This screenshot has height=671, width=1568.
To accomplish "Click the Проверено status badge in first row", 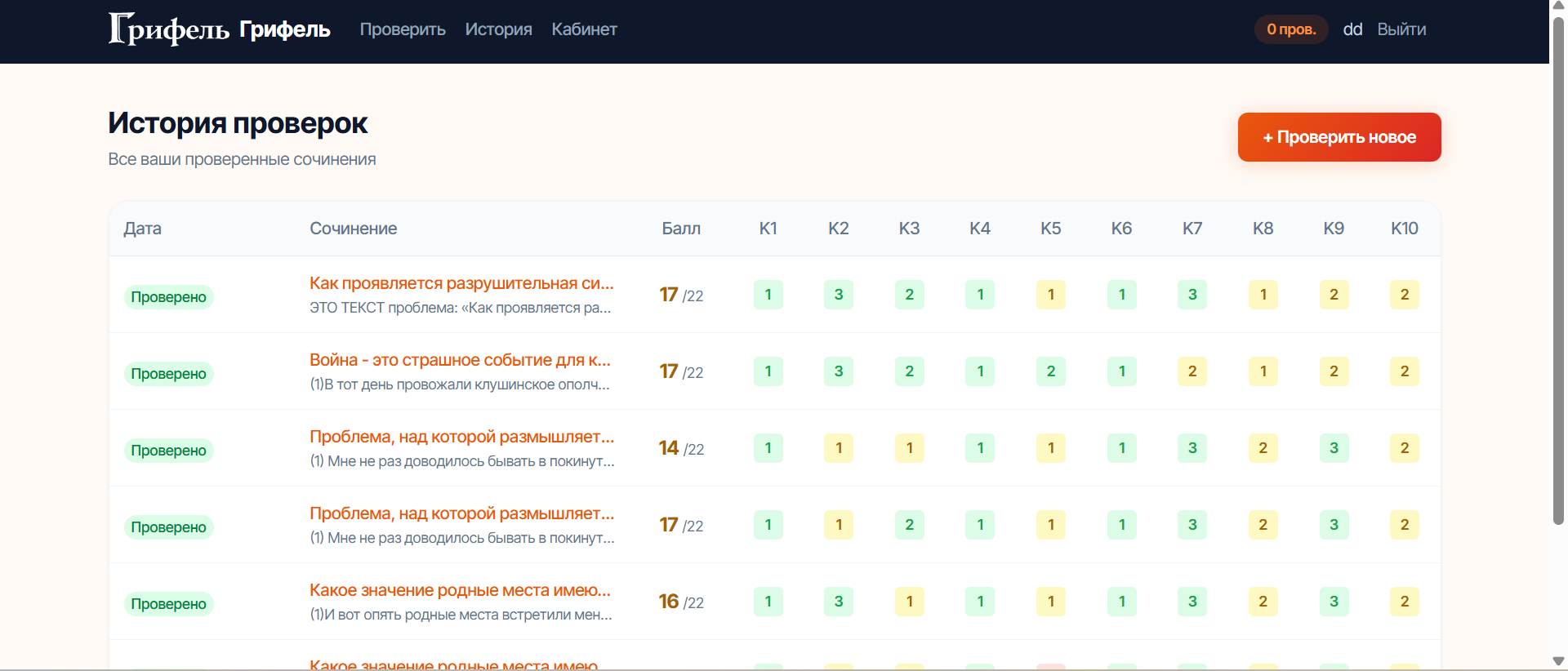I will point(168,297).
